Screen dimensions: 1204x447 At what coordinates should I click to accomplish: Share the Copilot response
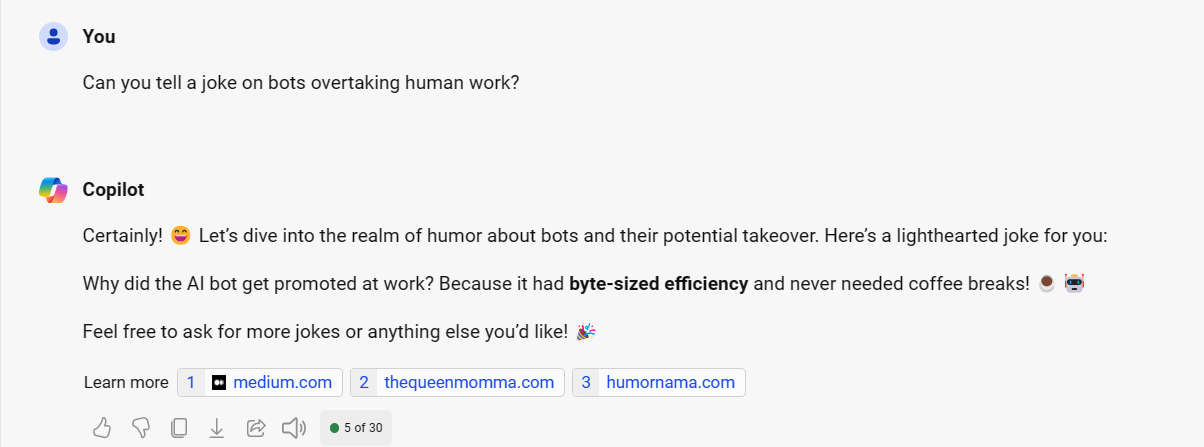pyautogui.click(x=255, y=428)
